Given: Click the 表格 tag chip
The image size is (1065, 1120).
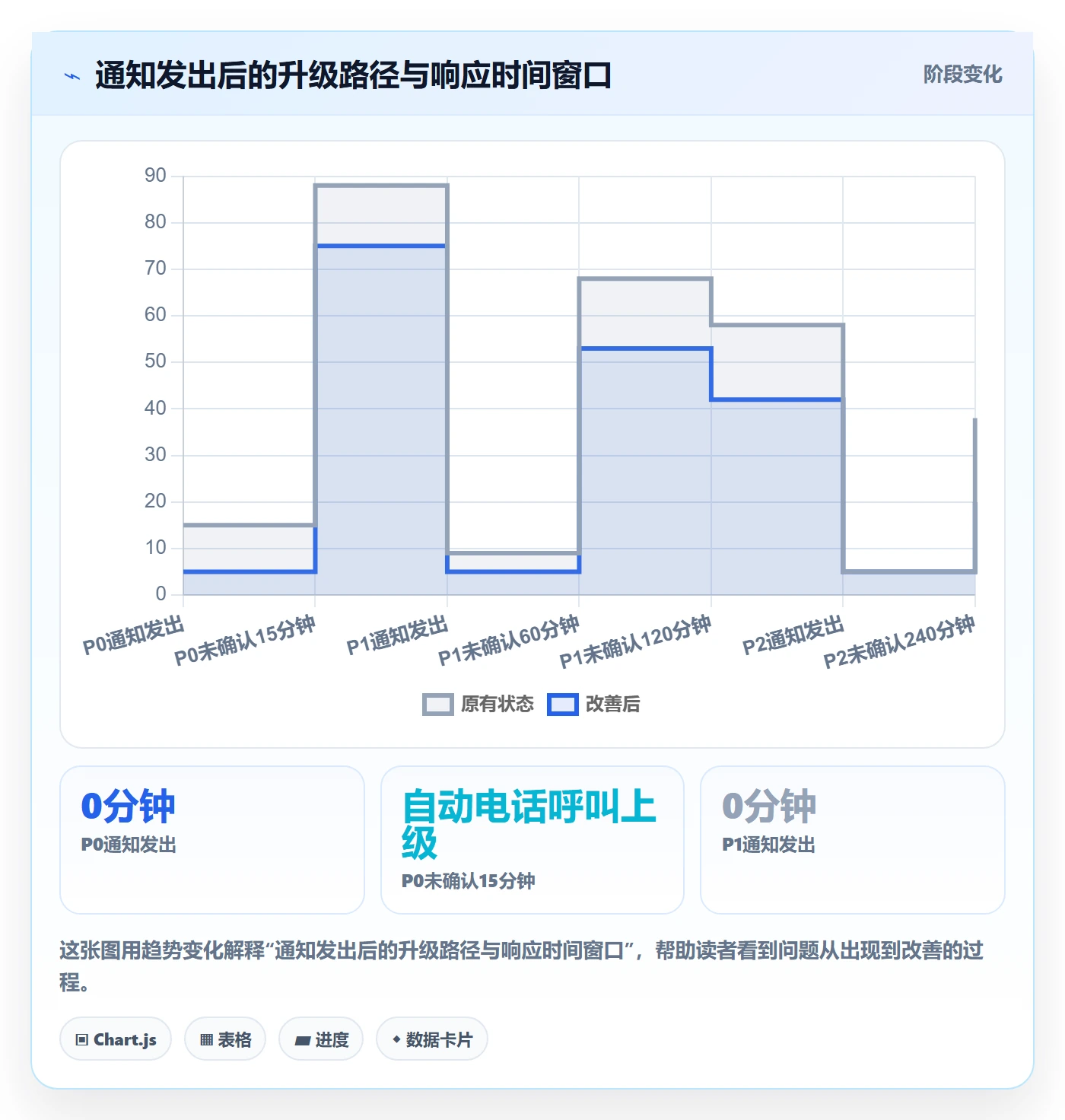Looking at the screenshot, I should [x=225, y=1039].
